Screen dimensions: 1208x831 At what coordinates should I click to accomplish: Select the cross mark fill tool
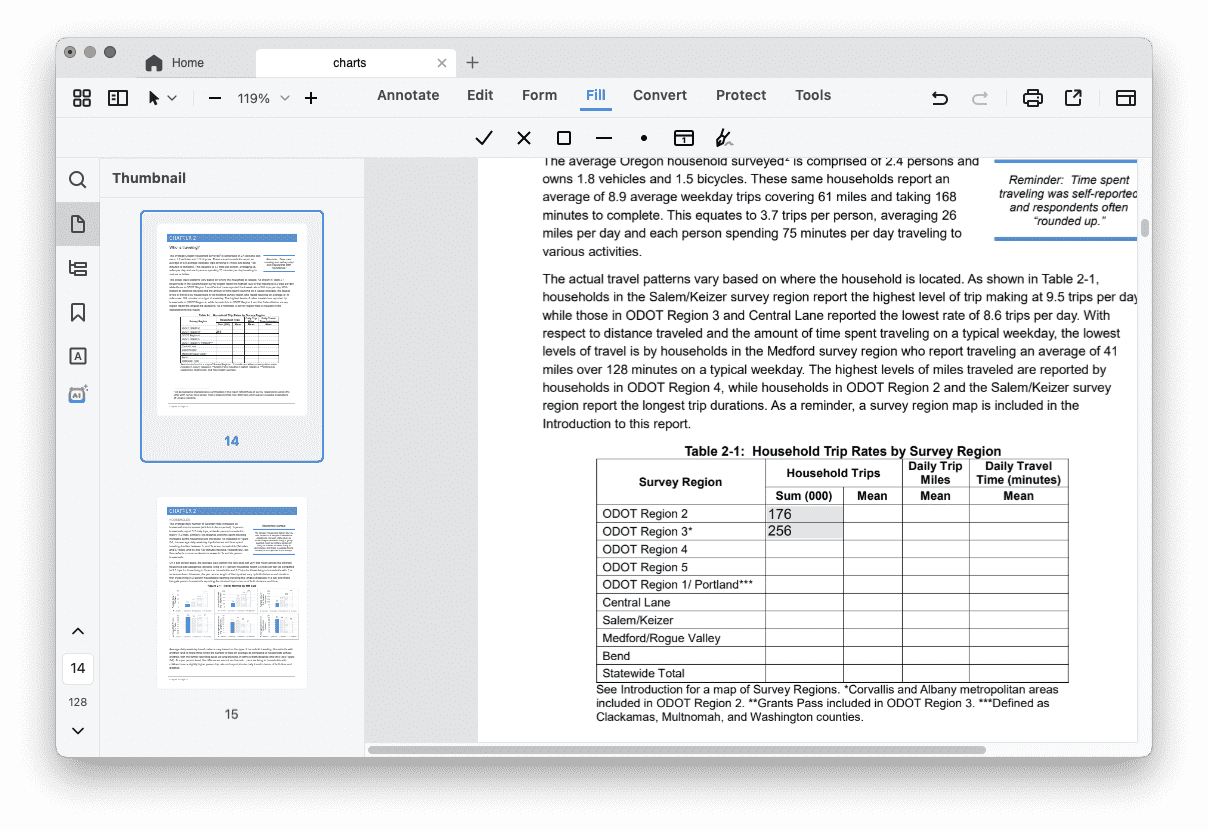(x=524, y=138)
